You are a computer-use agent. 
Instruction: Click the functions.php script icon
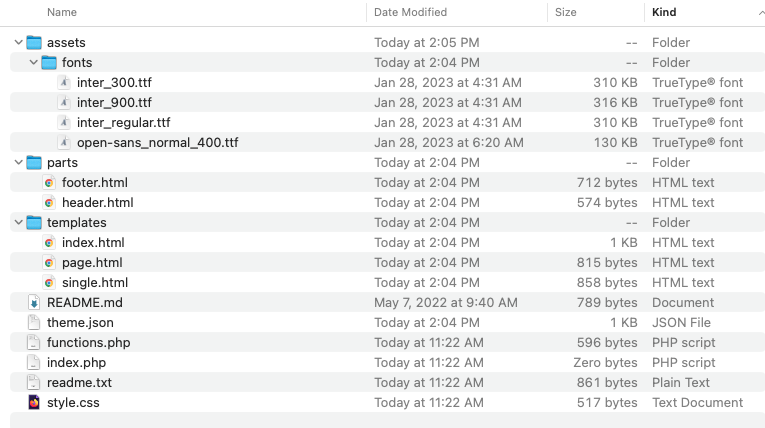pyautogui.click(x=34, y=343)
